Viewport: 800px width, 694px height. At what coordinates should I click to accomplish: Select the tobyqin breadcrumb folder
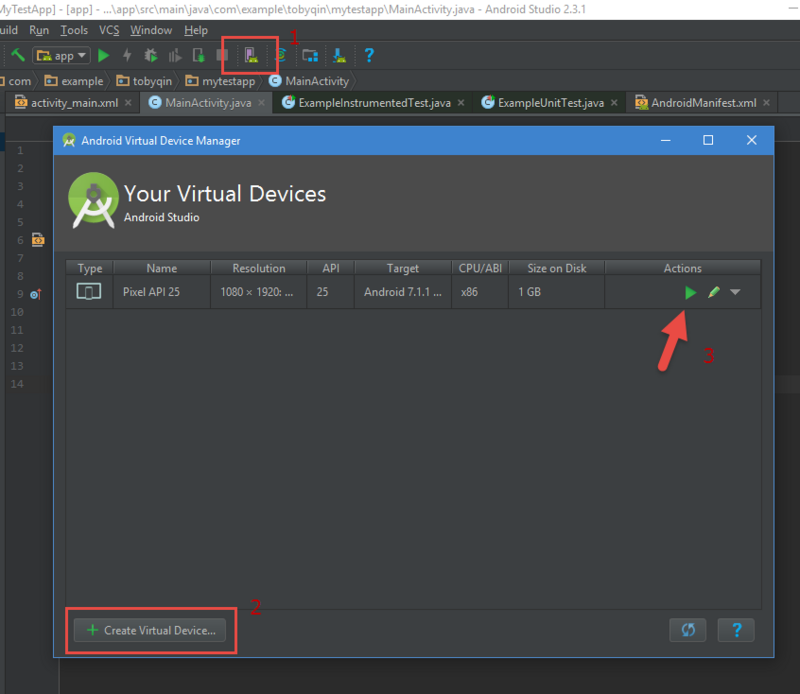pos(144,81)
